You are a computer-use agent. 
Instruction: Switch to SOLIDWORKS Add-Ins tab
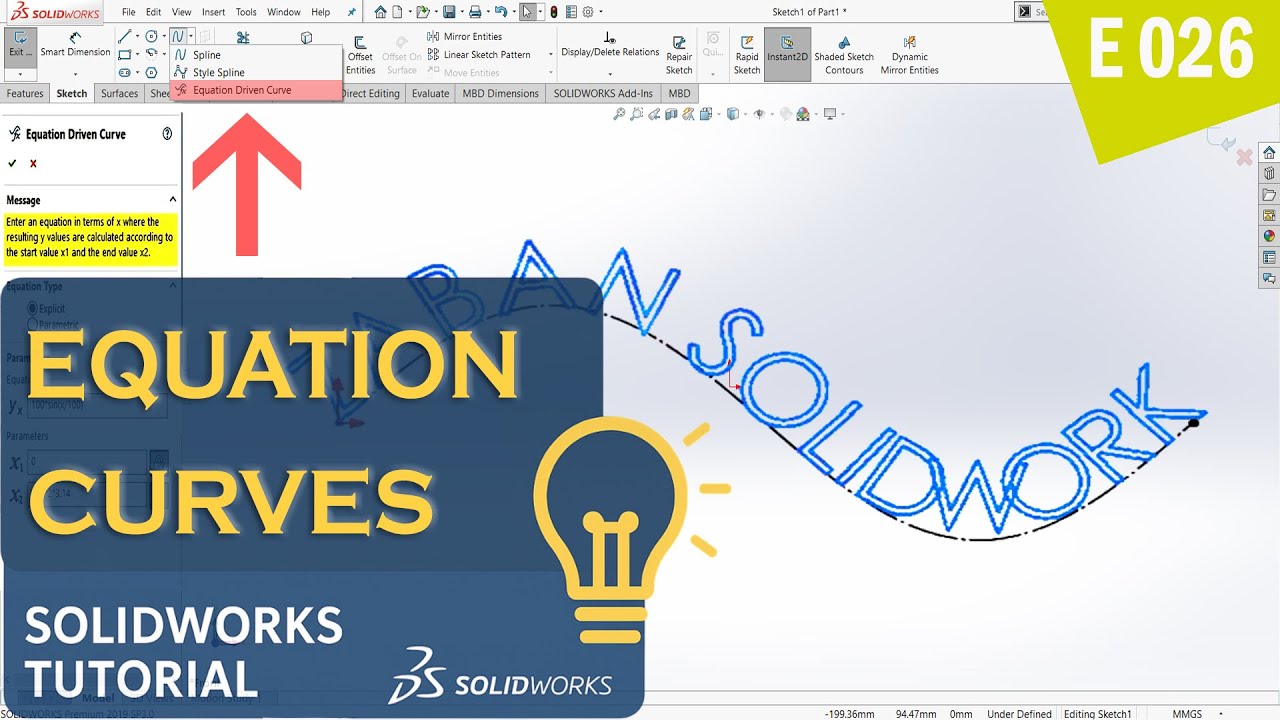coord(603,93)
